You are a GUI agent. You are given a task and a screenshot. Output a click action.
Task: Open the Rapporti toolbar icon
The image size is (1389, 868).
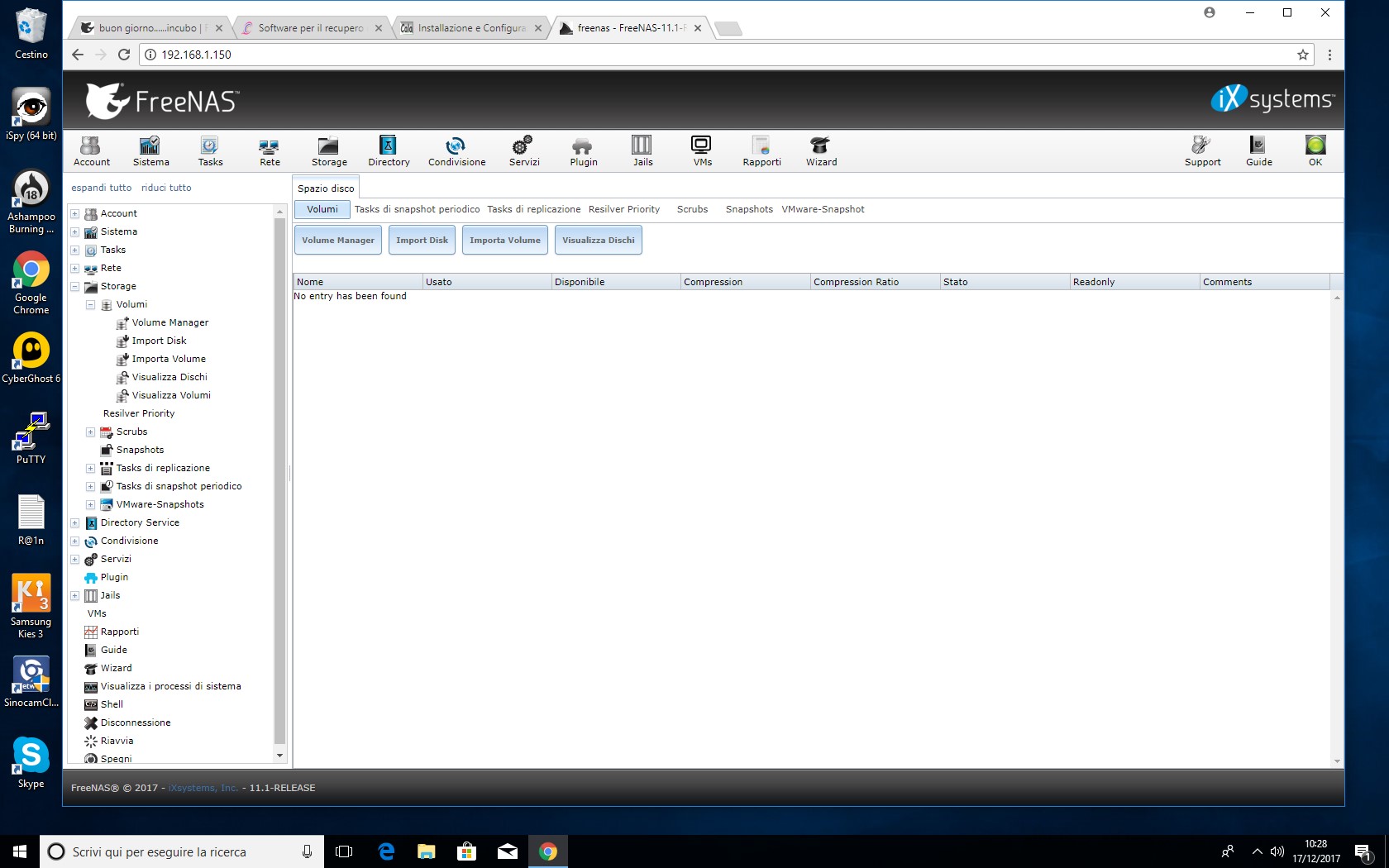(x=761, y=146)
